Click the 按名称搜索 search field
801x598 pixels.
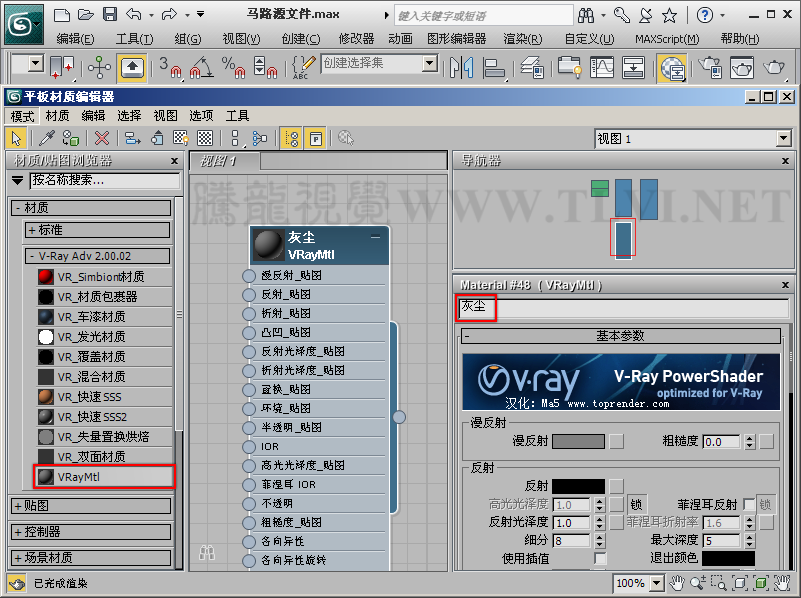tap(105, 180)
